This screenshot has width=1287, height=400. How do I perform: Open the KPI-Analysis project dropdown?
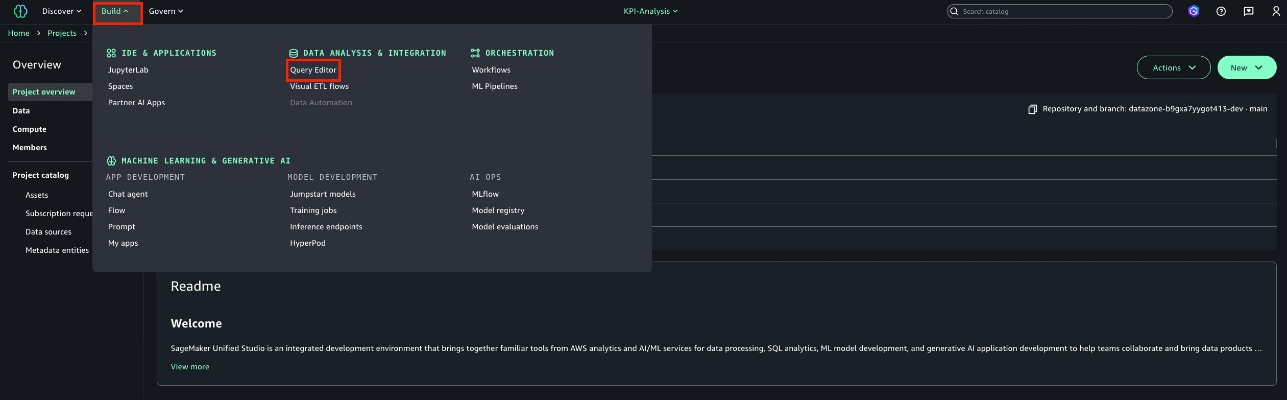pos(650,11)
